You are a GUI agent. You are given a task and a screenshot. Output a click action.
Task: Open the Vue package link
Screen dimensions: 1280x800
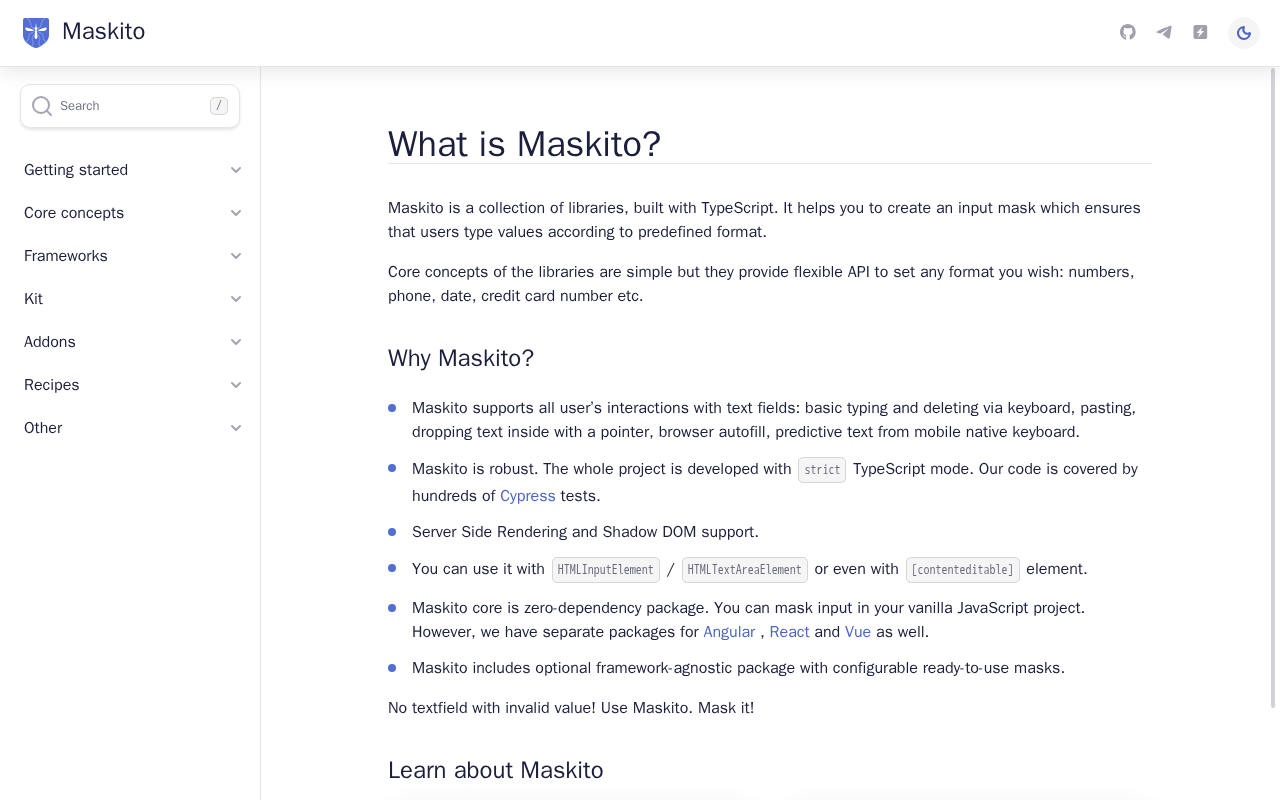click(x=858, y=632)
